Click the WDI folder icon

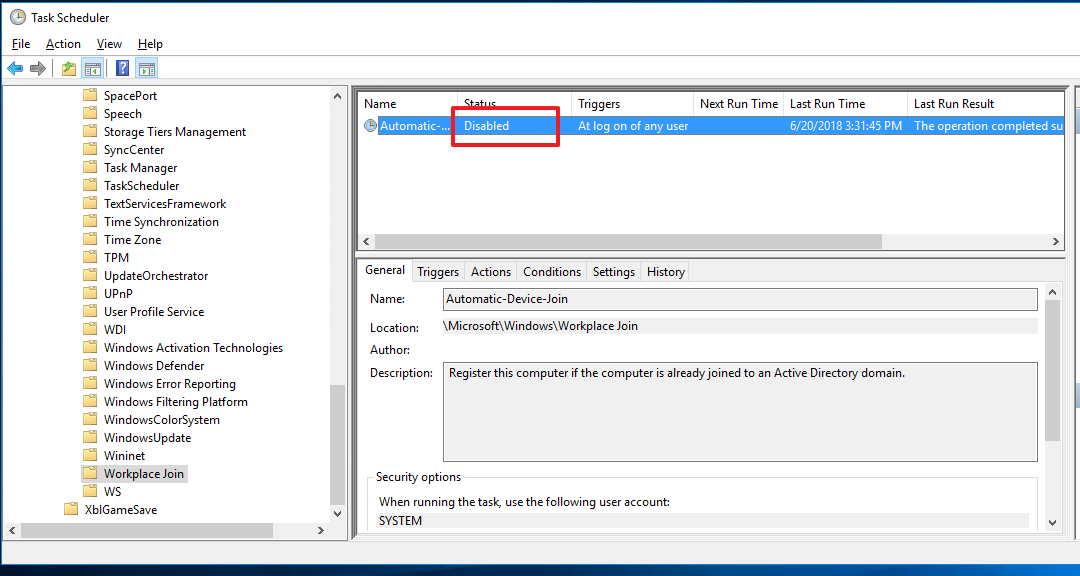pyautogui.click(x=90, y=329)
